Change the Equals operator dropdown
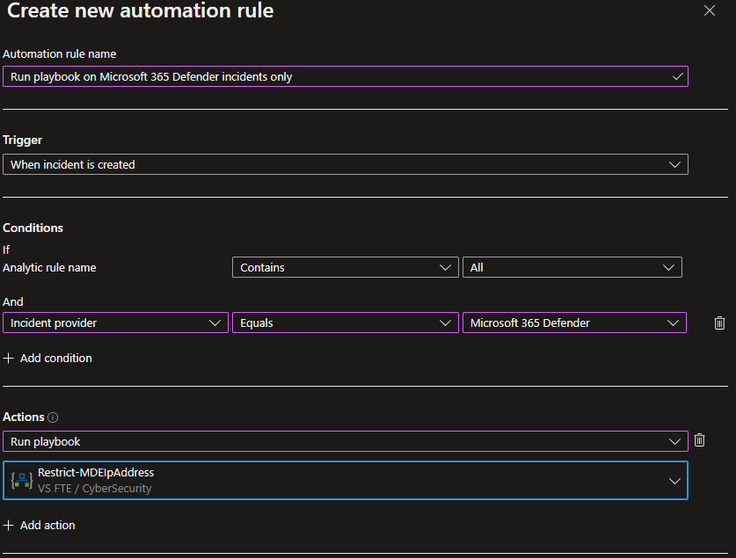Screen dimensions: 736x558 click(345, 323)
